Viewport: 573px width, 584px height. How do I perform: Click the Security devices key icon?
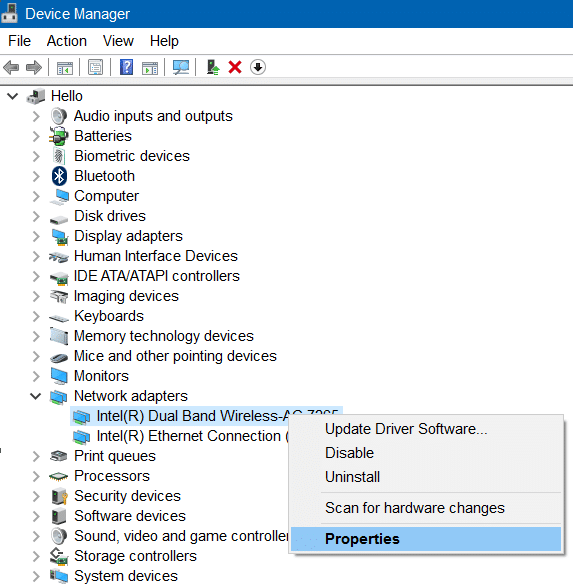pyautogui.click(x=59, y=496)
